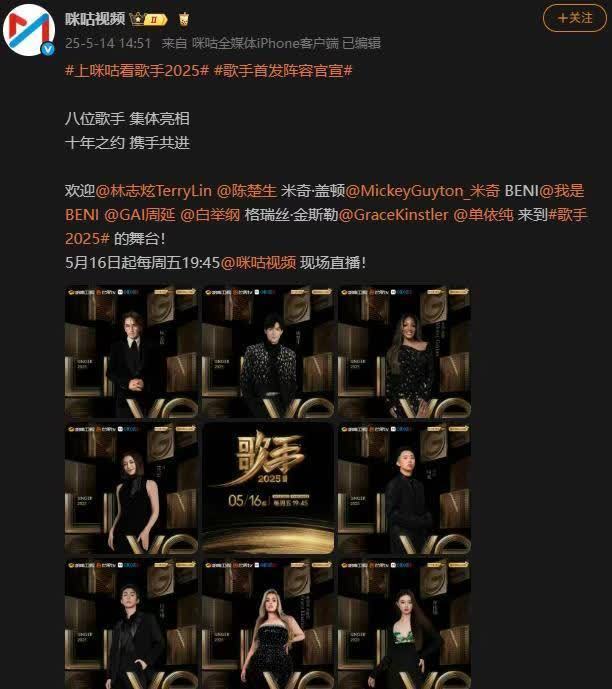
Task: View the 歌手2025 logo poster thumbnail
Action: tap(268, 488)
